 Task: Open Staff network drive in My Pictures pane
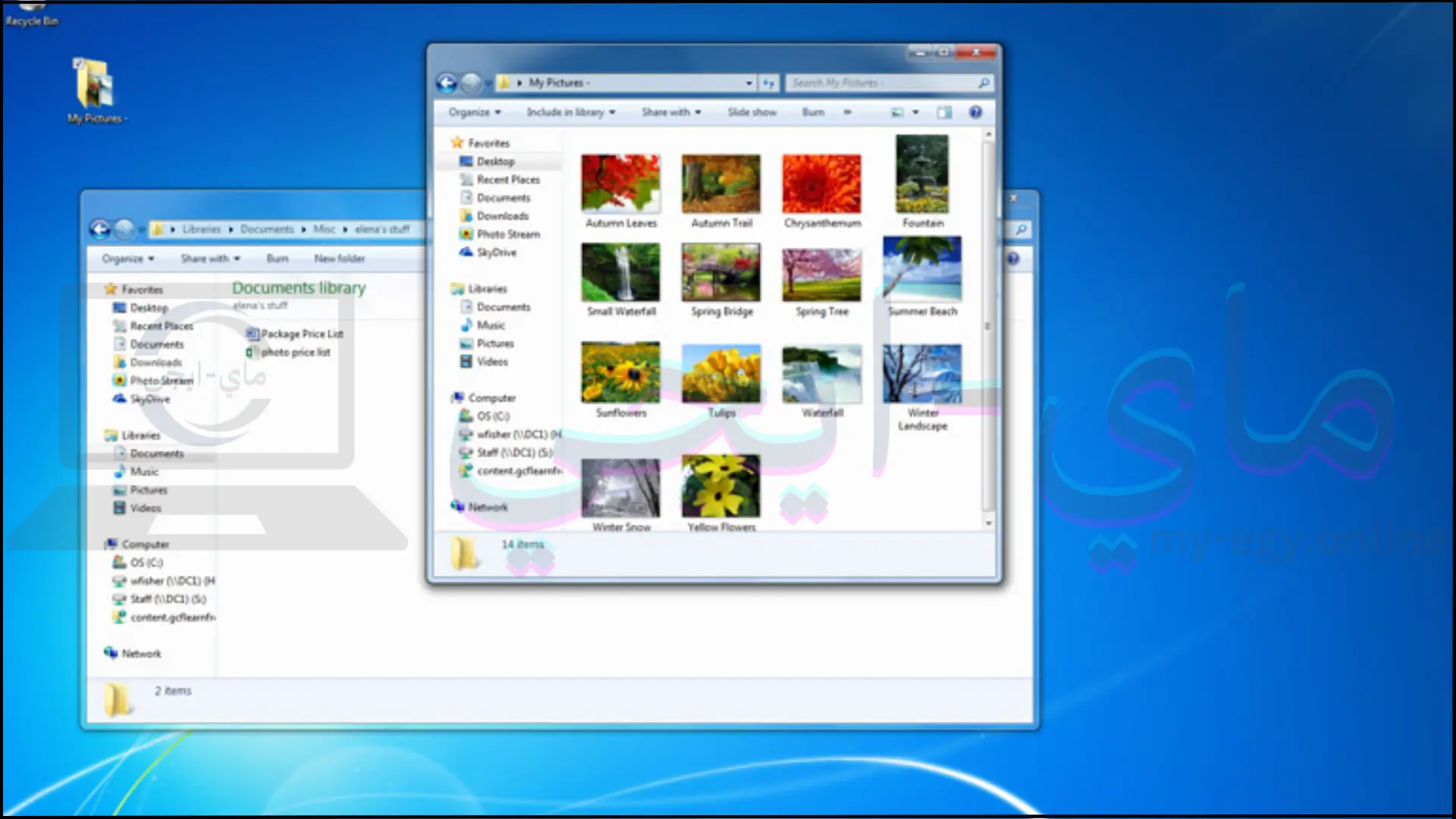506,453
